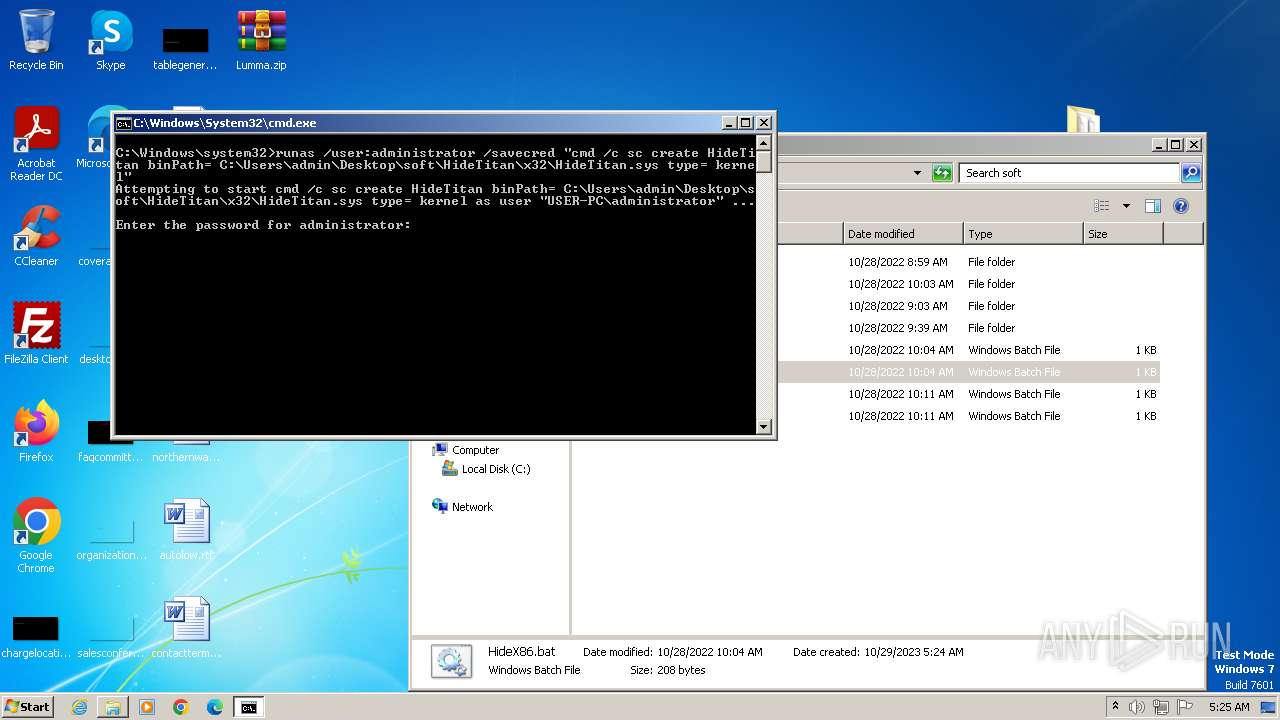Open Chrome from the taskbar
Viewport: 1280px width, 720px height.
pyautogui.click(x=181, y=707)
